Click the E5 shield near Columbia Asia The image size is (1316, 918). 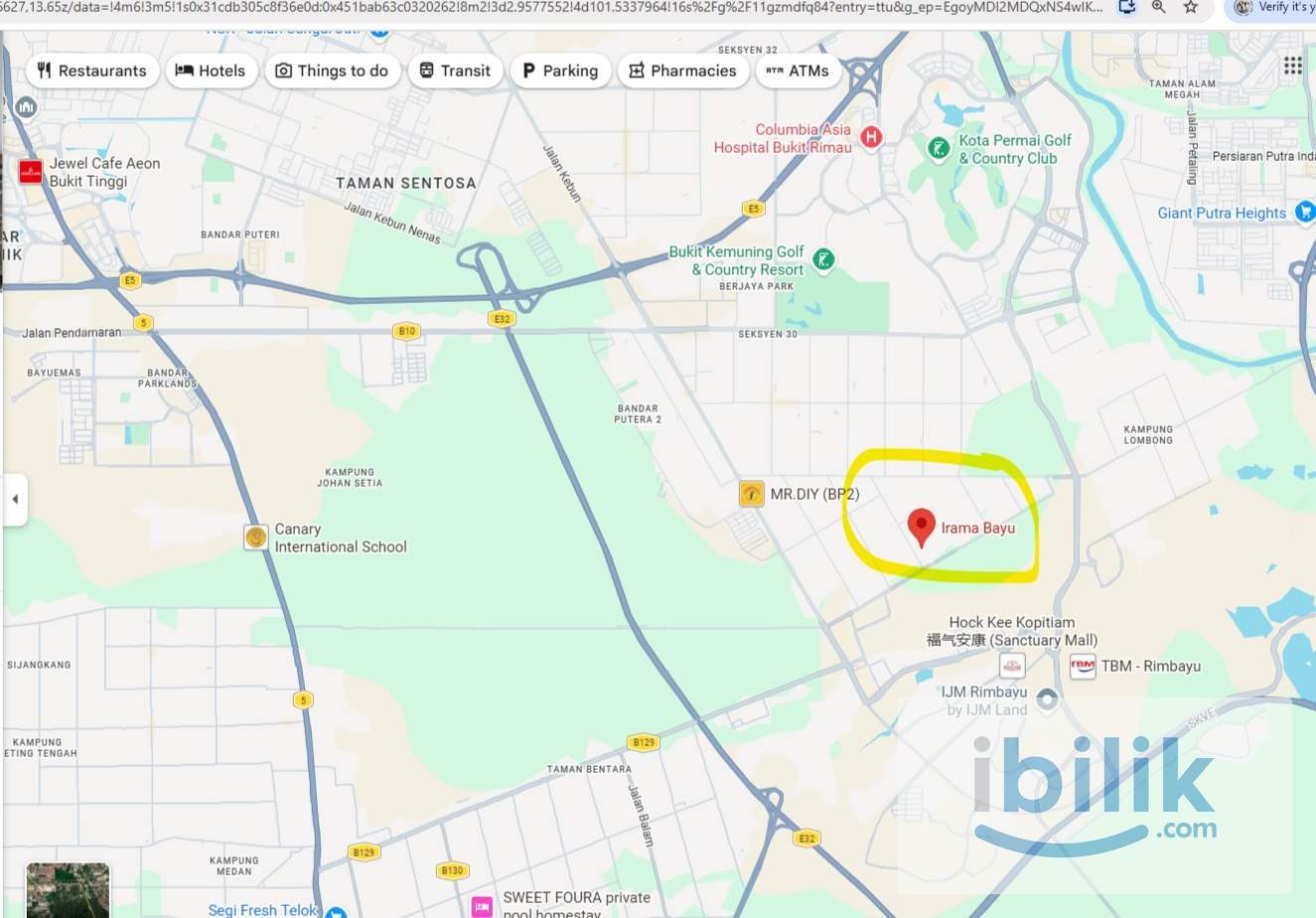coord(753,209)
